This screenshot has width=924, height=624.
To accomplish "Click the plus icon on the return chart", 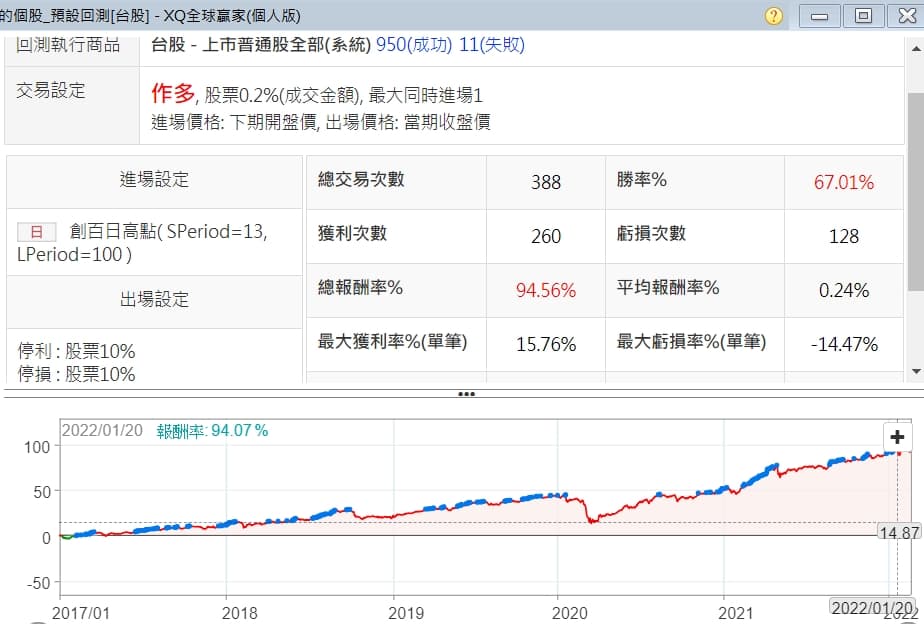I will click(897, 437).
